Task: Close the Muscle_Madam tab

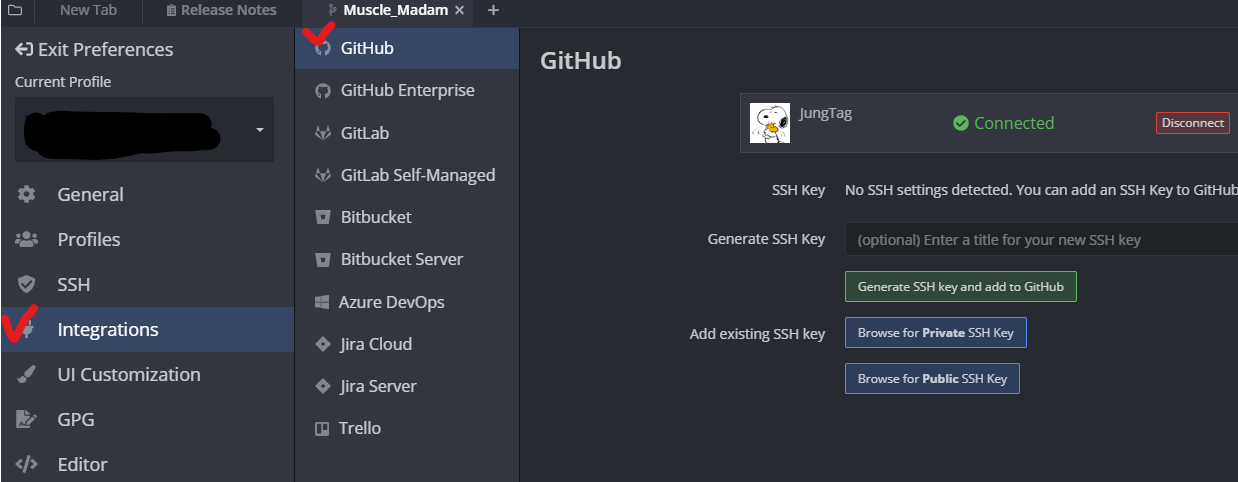Action: 459,11
